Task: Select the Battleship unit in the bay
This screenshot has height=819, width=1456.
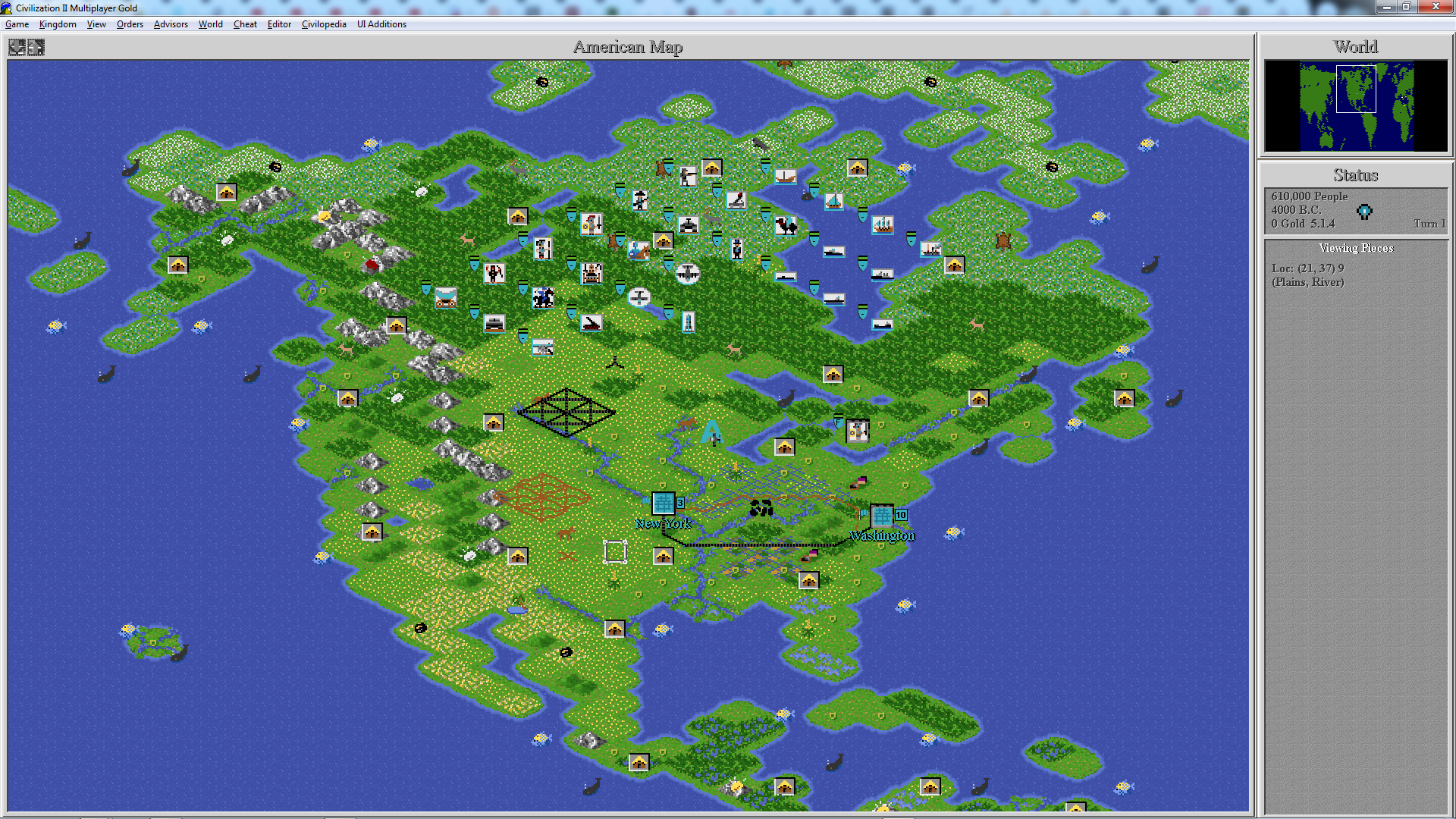Action: (883, 275)
